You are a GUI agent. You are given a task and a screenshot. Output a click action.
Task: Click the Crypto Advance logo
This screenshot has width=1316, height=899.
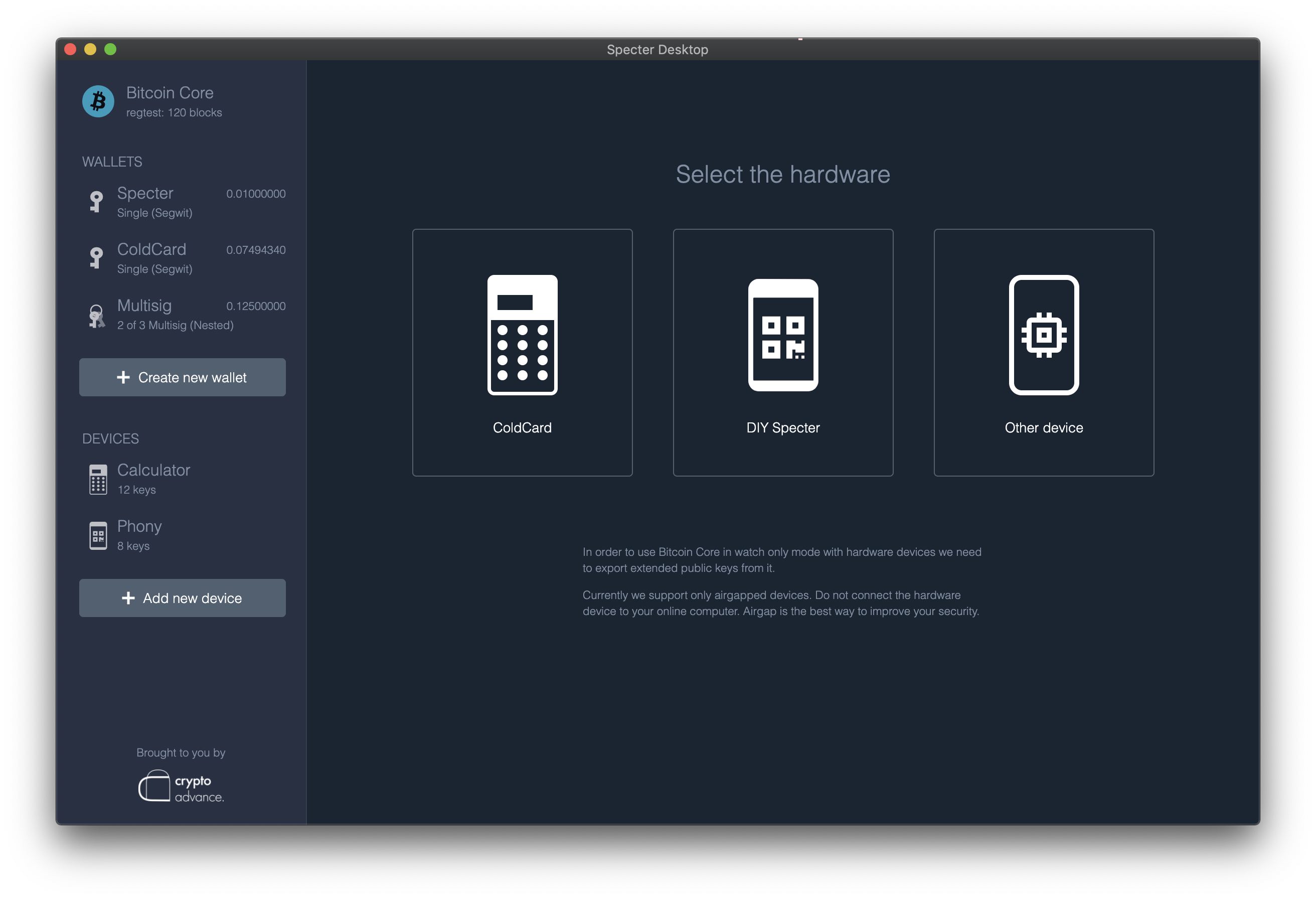click(x=181, y=786)
